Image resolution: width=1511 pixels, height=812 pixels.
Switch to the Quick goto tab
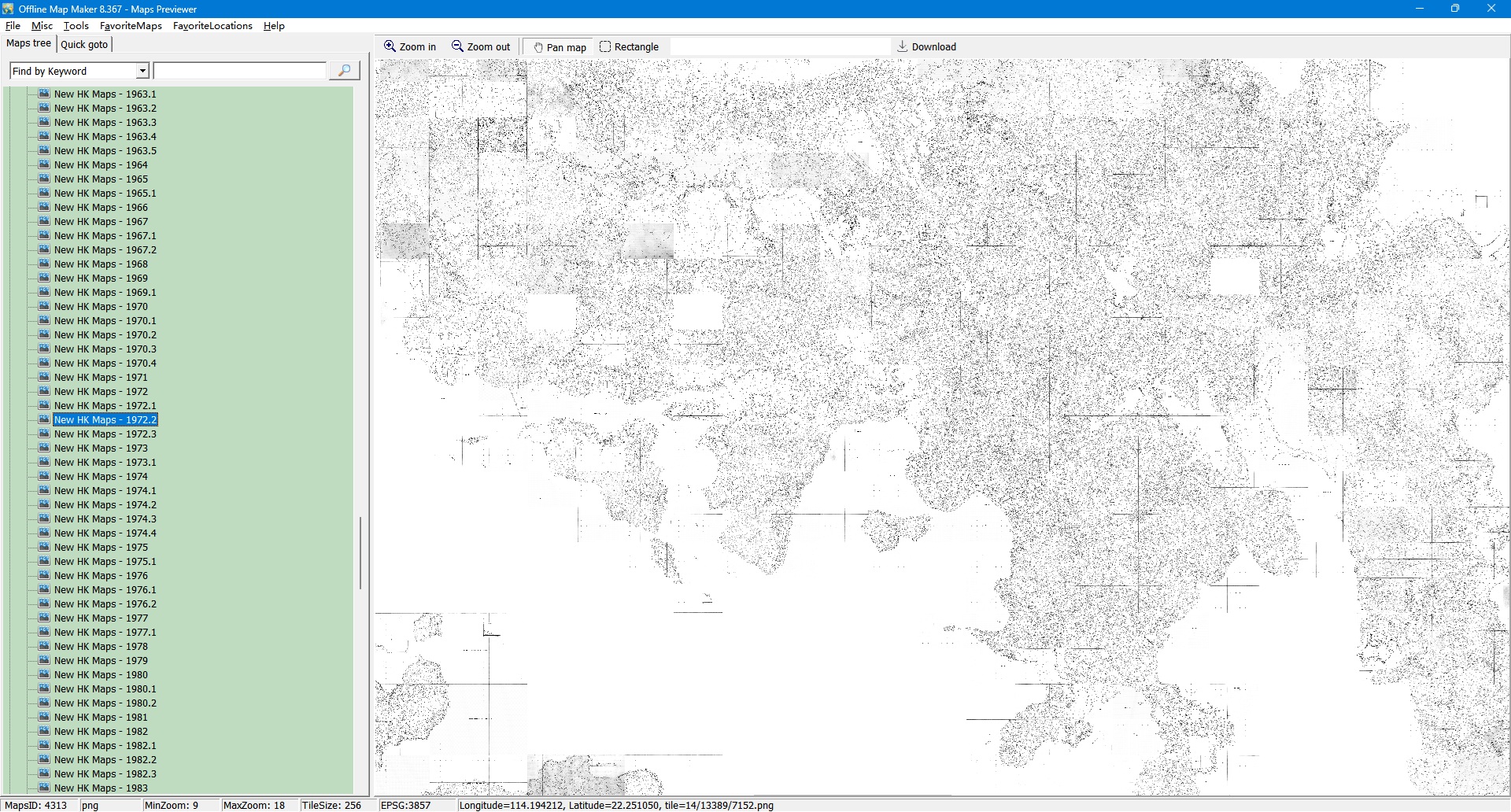click(84, 45)
